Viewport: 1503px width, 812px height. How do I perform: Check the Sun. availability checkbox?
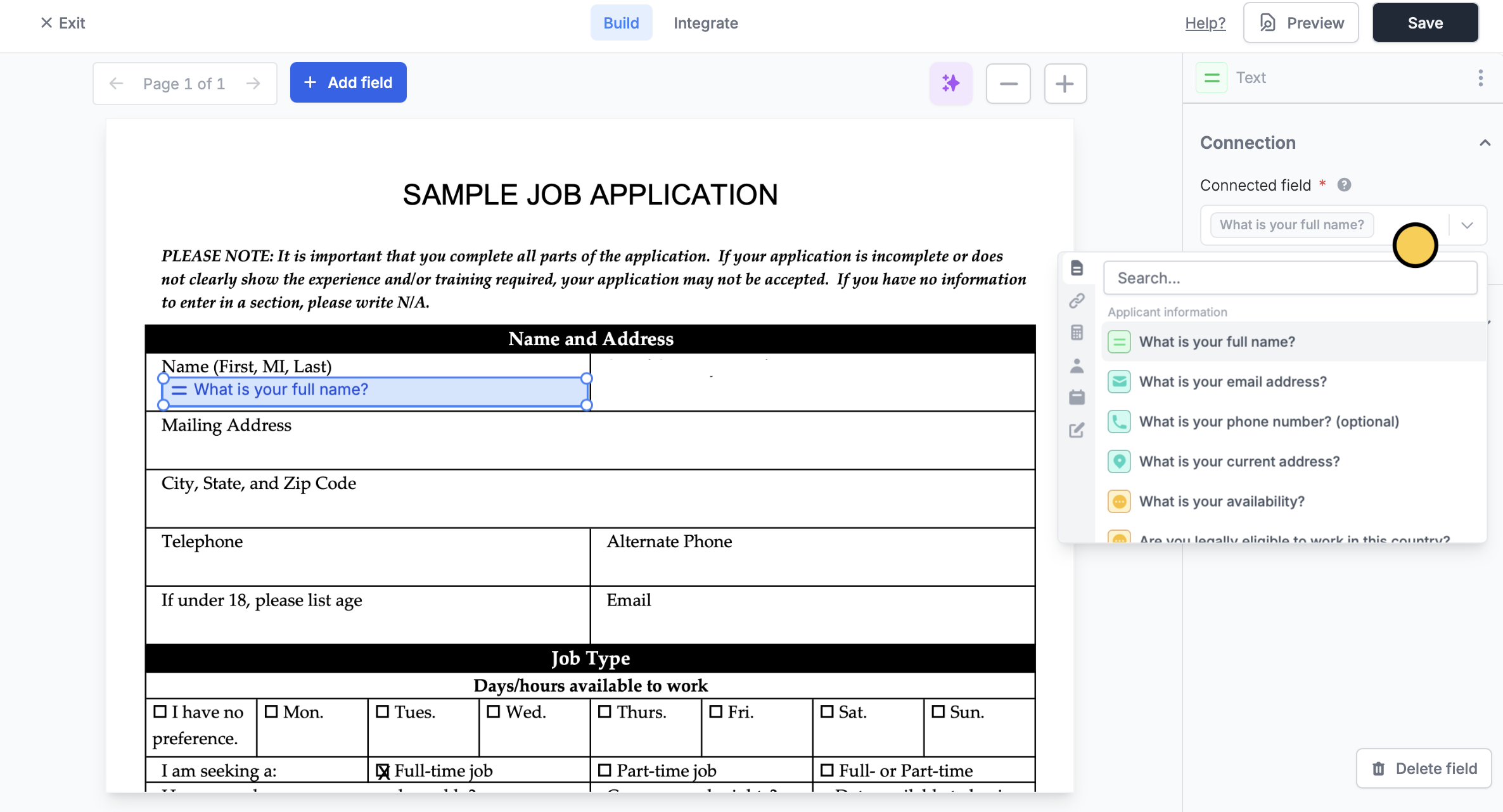tap(939, 711)
